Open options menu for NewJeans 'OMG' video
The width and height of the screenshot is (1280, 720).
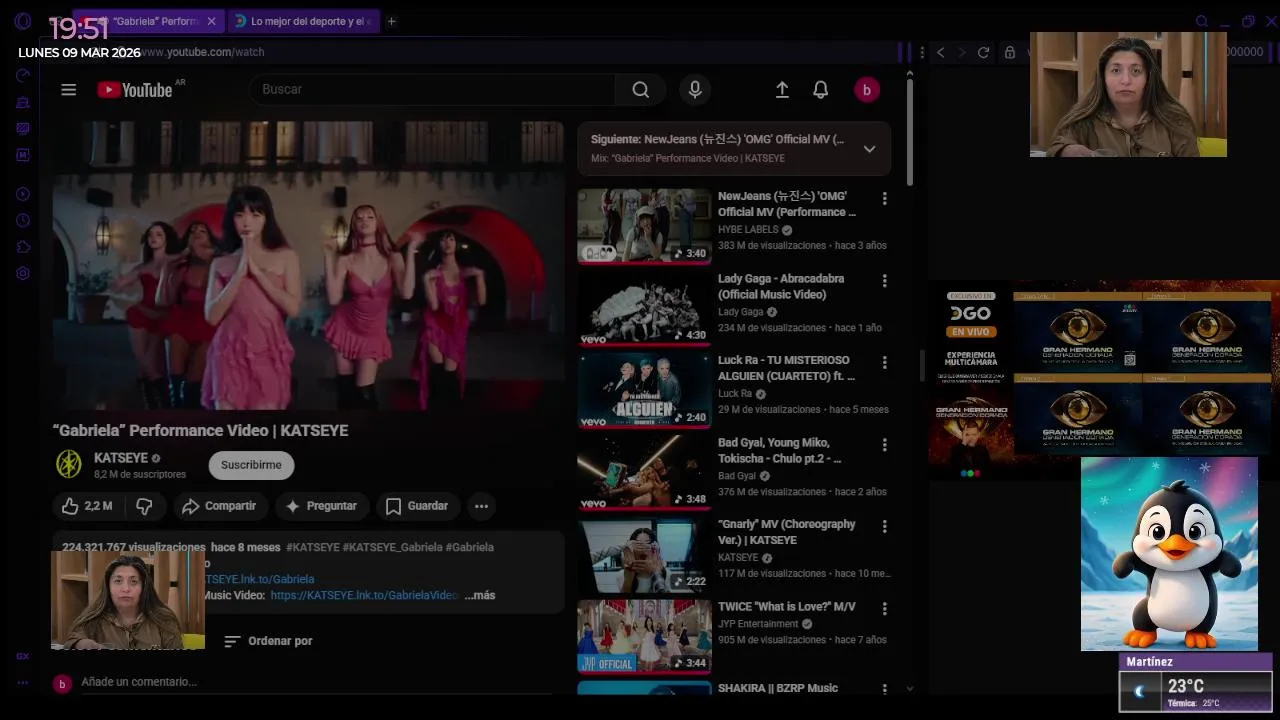tap(884, 199)
